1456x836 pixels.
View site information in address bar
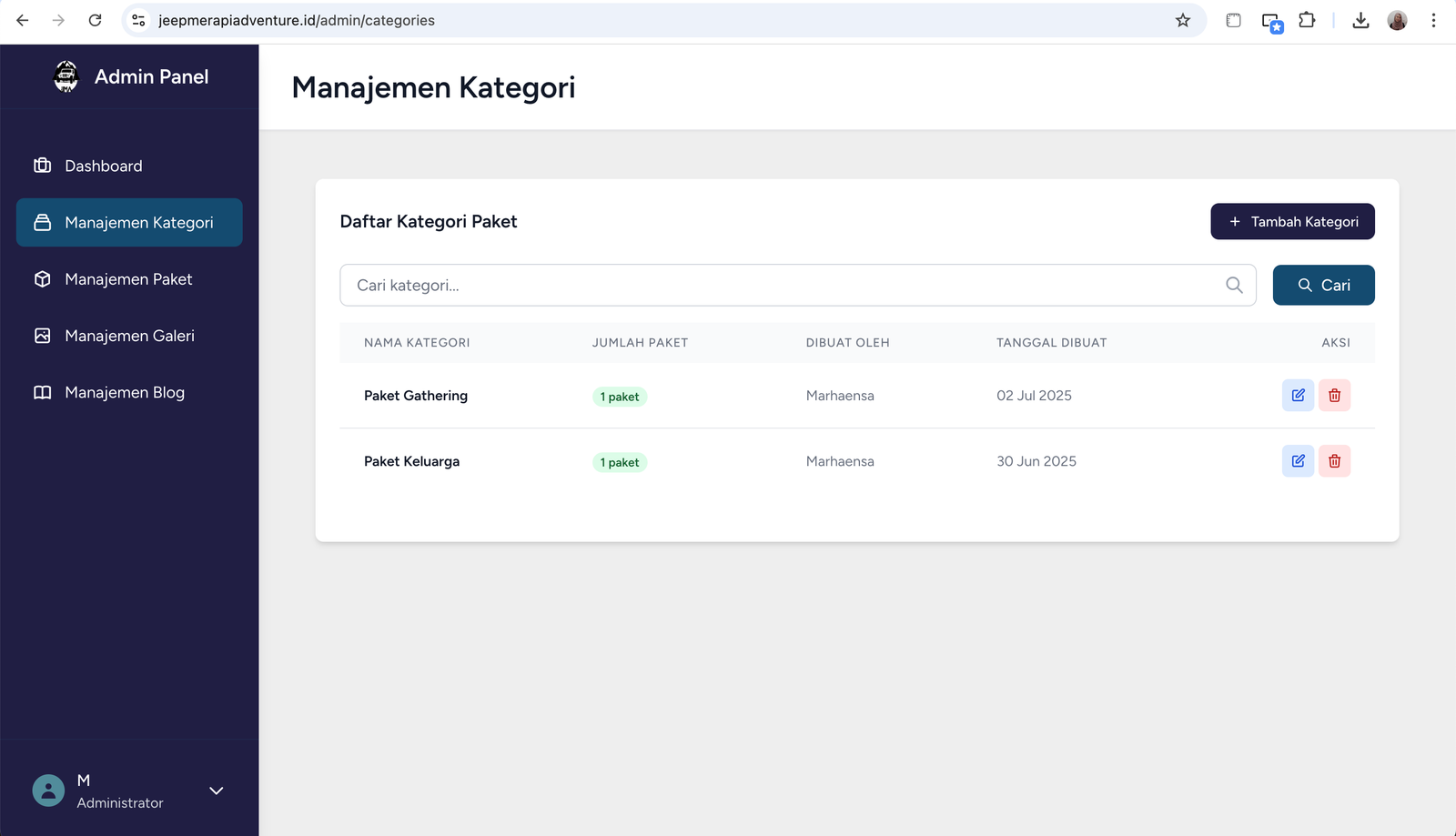pyautogui.click(x=138, y=20)
